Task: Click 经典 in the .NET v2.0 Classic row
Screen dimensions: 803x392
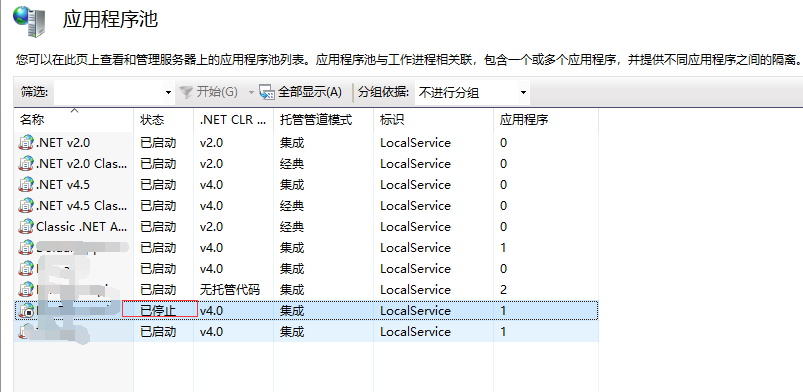Action: [292, 164]
